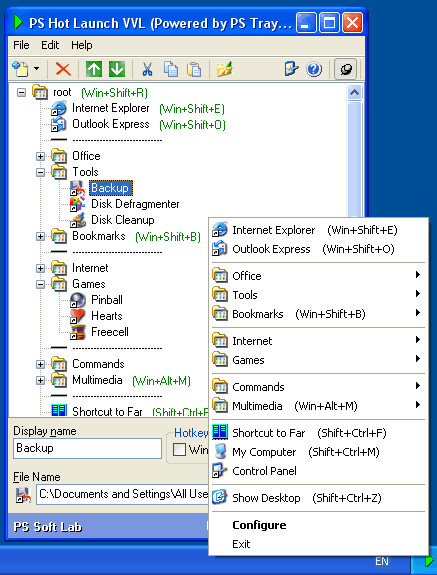Open Games submenu in popup menu
The width and height of the screenshot is (437, 575).
318,360
